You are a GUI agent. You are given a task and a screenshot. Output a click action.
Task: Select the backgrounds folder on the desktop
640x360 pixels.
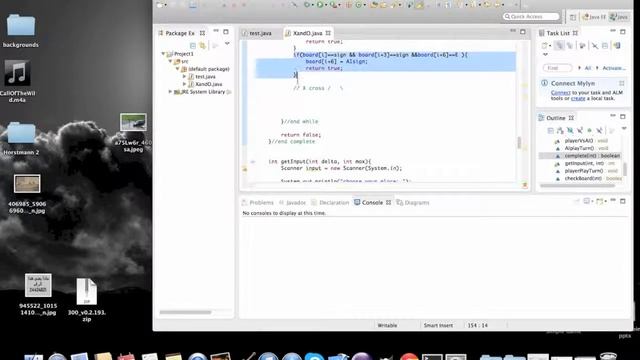(21, 31)
